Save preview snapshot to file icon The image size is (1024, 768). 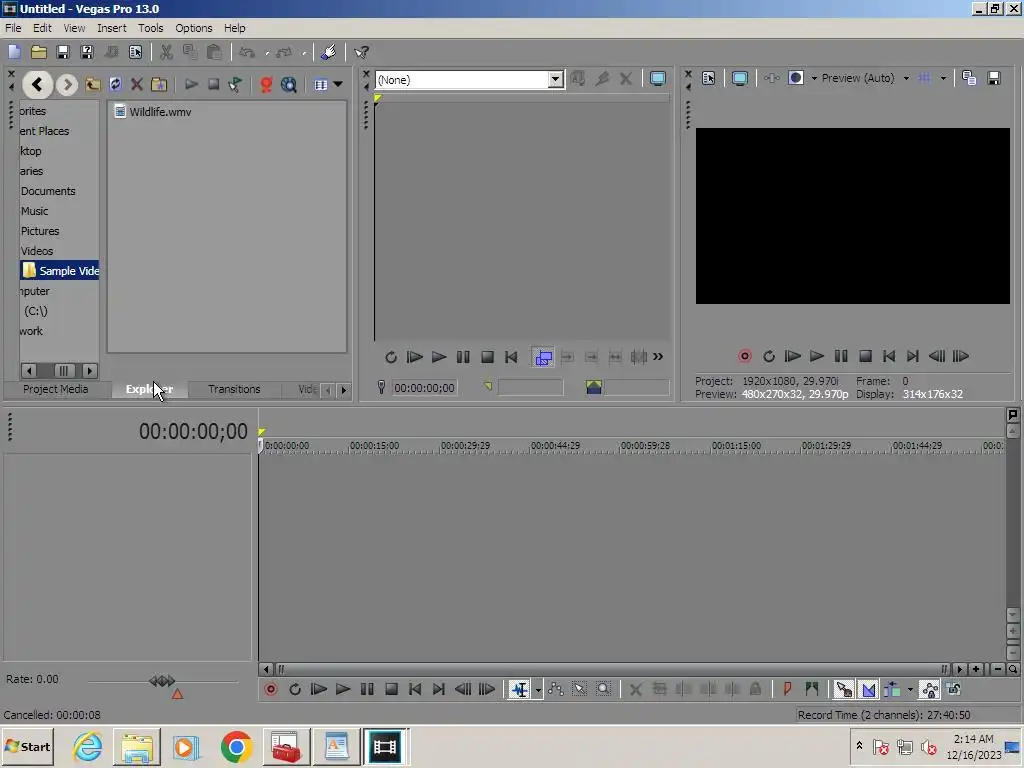click(994, 78)
